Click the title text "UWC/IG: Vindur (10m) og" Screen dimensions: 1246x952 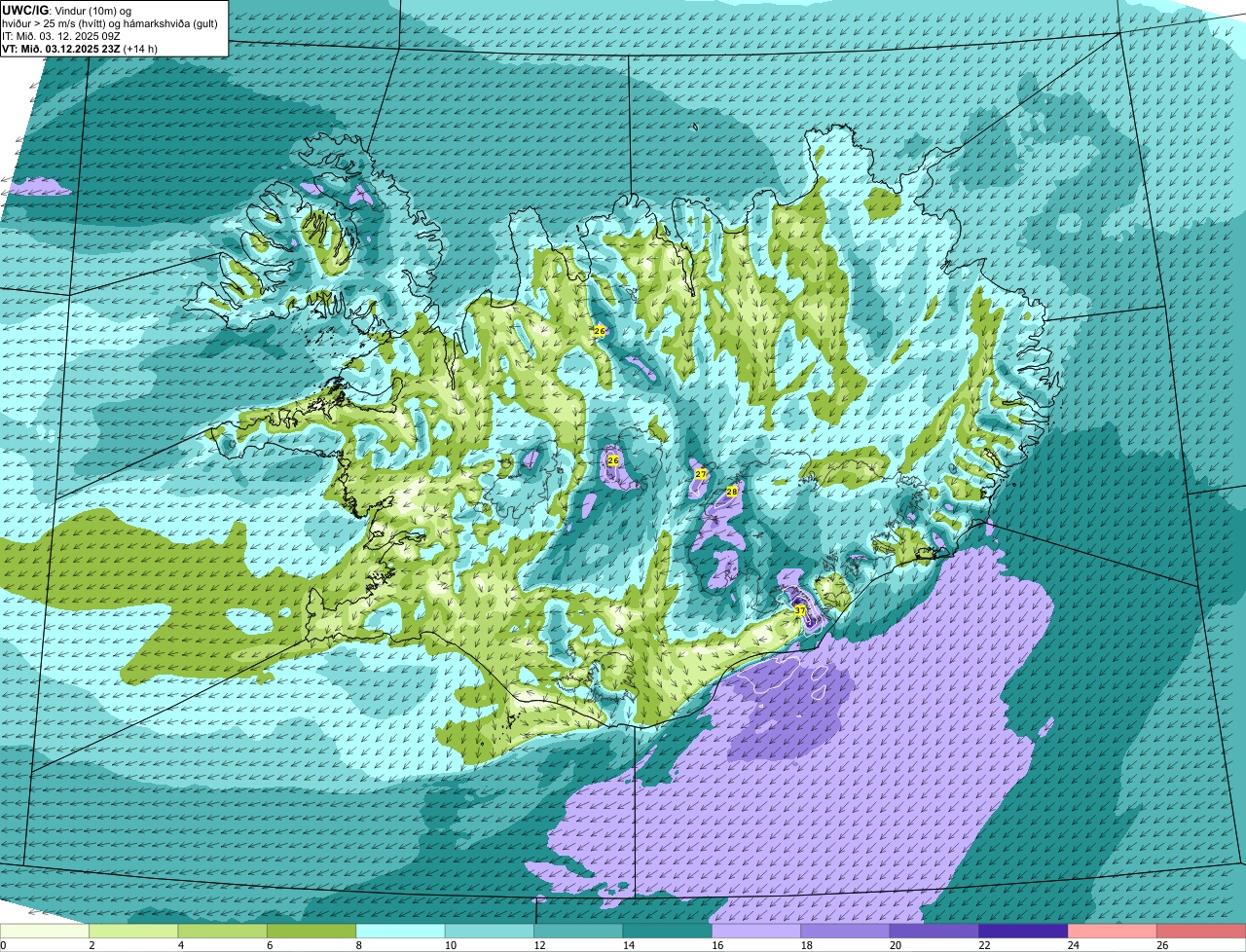click(67, 10)
